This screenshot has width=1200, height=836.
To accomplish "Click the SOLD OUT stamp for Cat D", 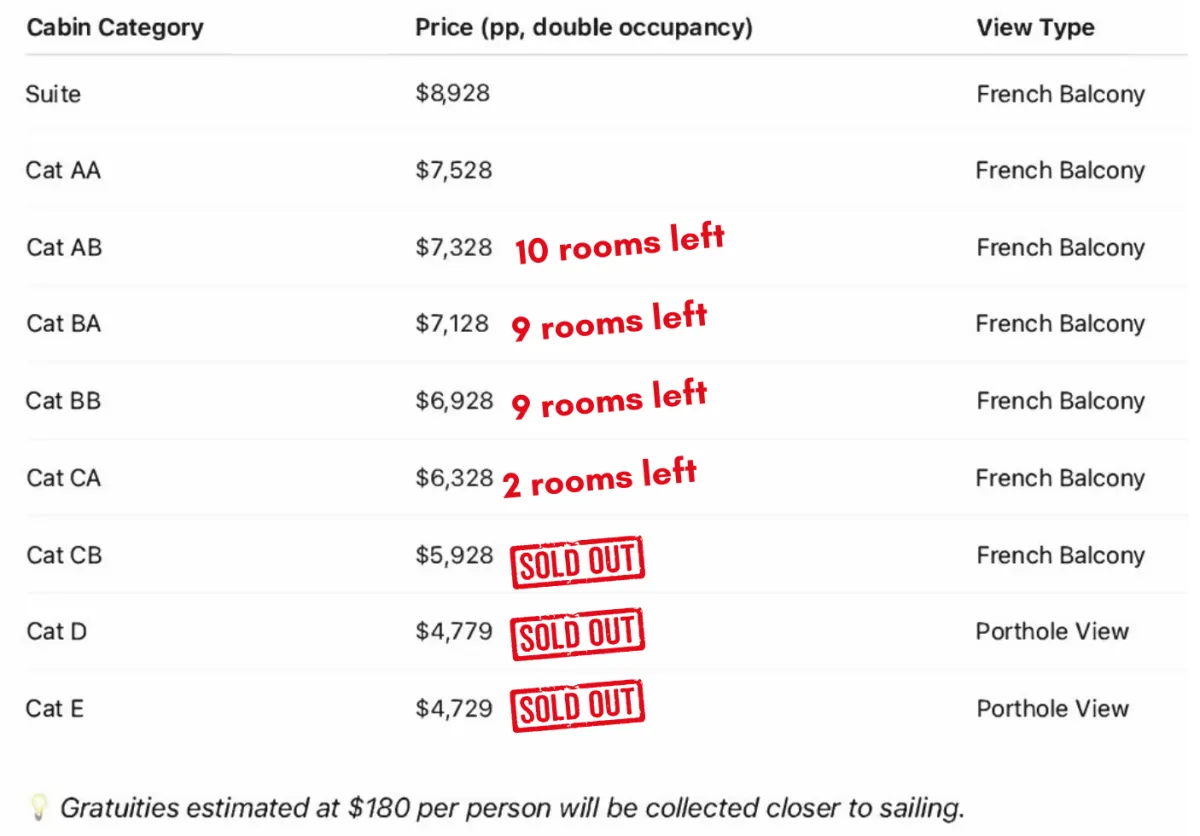I will click(578, 634).
